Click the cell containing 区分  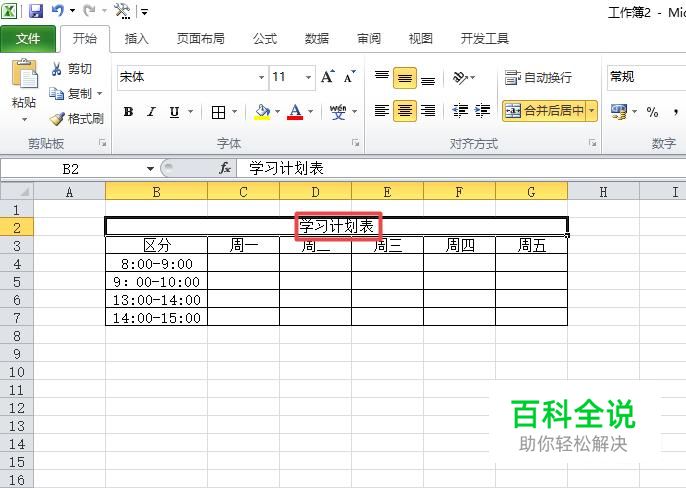pos(156,245)
